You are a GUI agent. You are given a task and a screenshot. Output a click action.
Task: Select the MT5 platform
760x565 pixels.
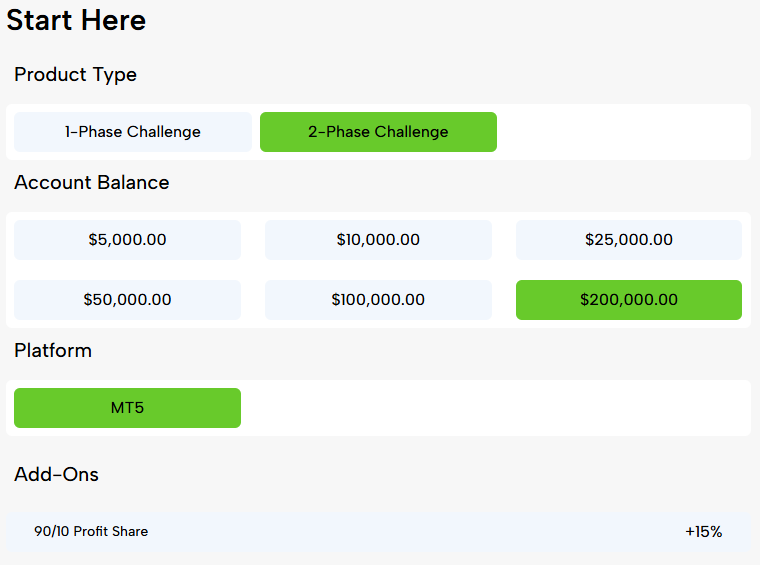[x=127, y=408]
